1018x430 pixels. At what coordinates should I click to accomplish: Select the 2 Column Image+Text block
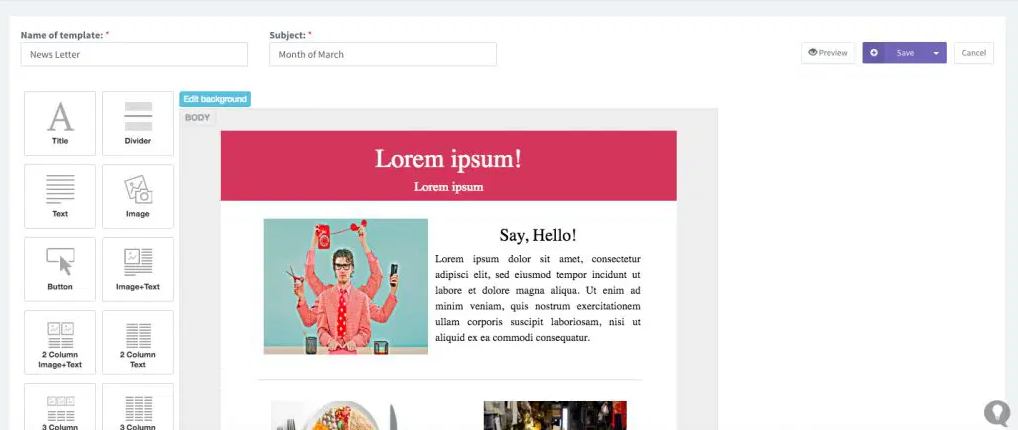pos(60,342)
